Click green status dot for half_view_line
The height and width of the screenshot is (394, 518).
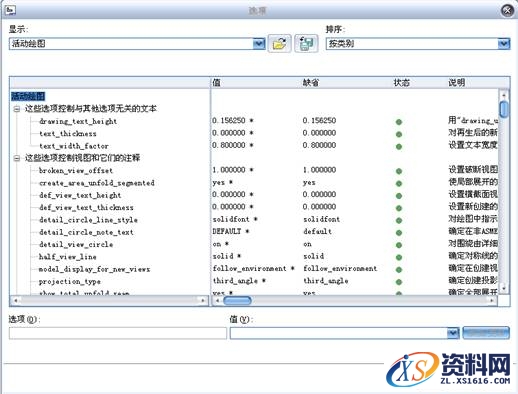point(398,257)
